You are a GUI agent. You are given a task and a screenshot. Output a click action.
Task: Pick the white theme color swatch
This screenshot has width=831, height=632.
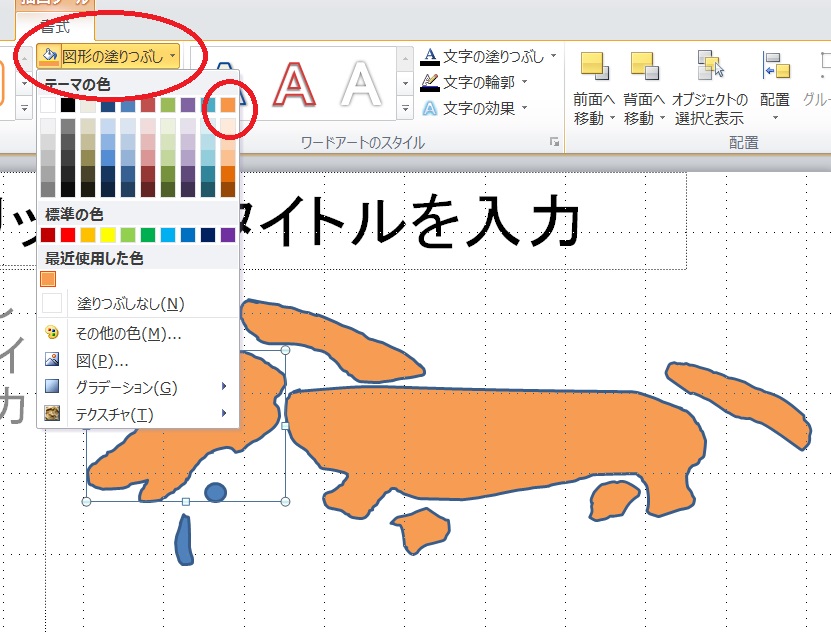coord(48,105)
